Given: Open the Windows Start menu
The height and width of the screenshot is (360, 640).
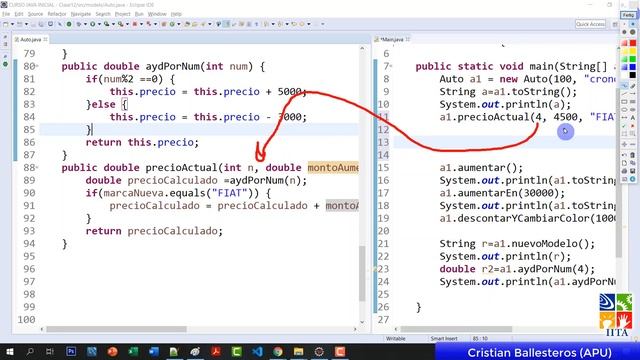Looking at the screenshot, I should (9, 351).
